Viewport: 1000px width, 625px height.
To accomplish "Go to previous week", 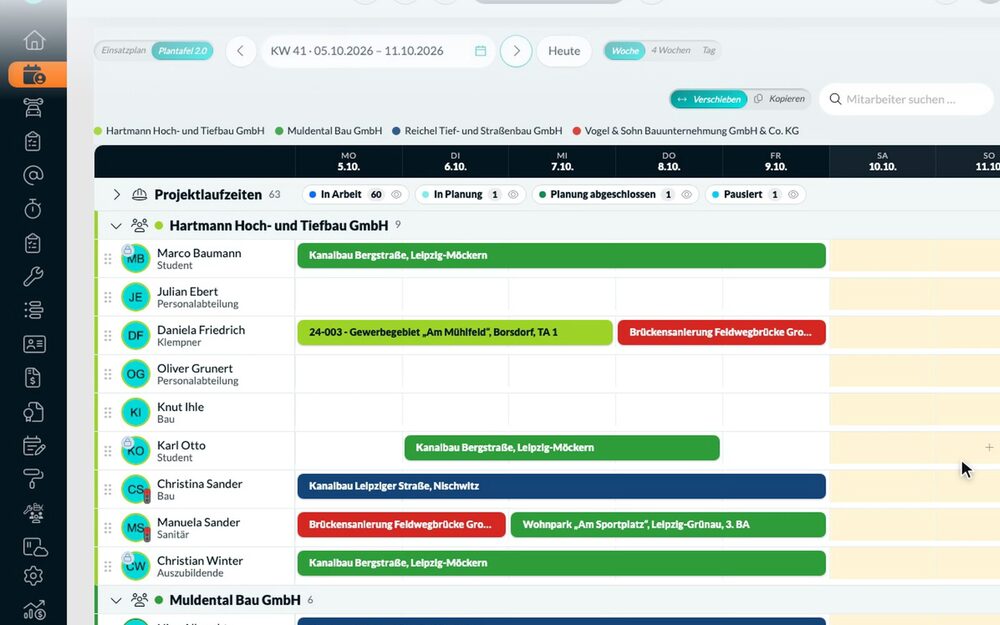I will click(240, 51).
